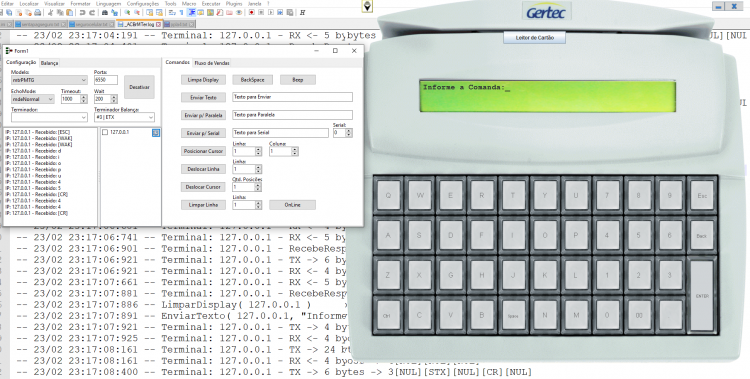Click the Enviar Texto button
Screen dimensions: 750x379
click(203, 98)
